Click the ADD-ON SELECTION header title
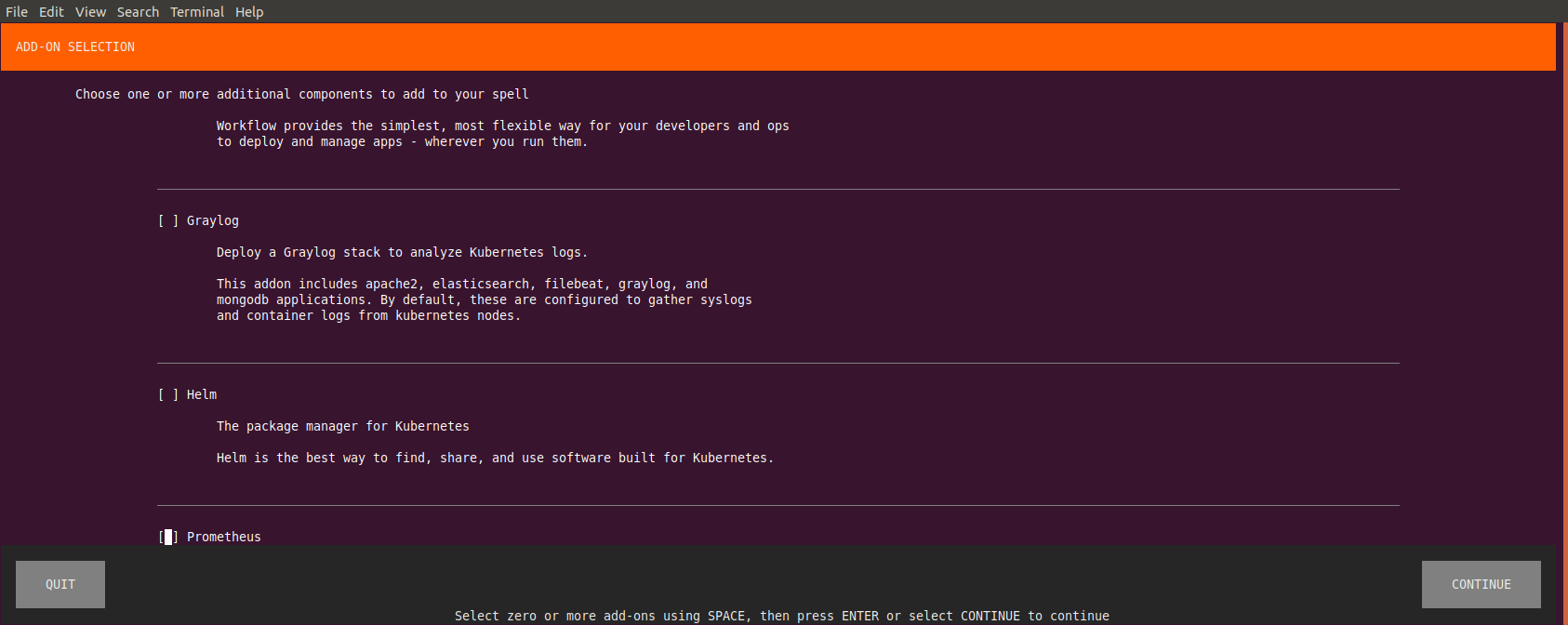Viewport: 1568px width, 625px height. pyautogui.click(x=75, y=47)
